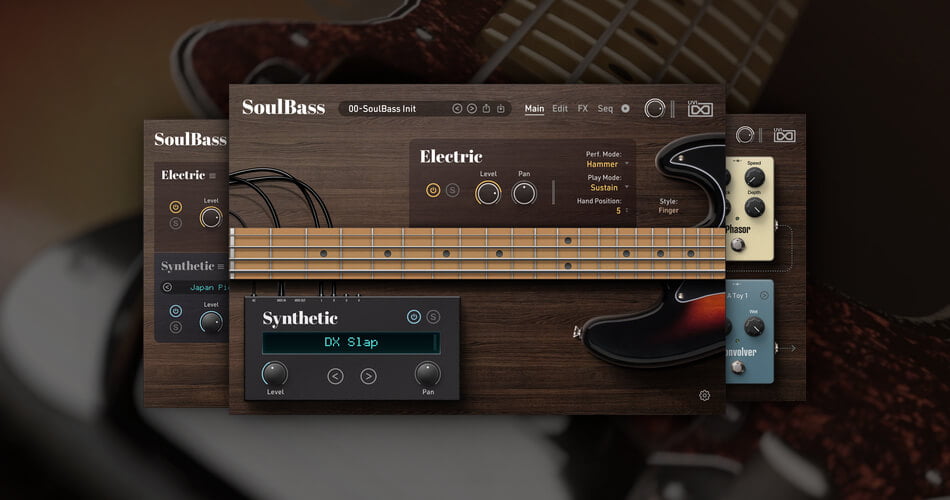Open the Play Mode Sustain dropdown

[x=609, y=188]
